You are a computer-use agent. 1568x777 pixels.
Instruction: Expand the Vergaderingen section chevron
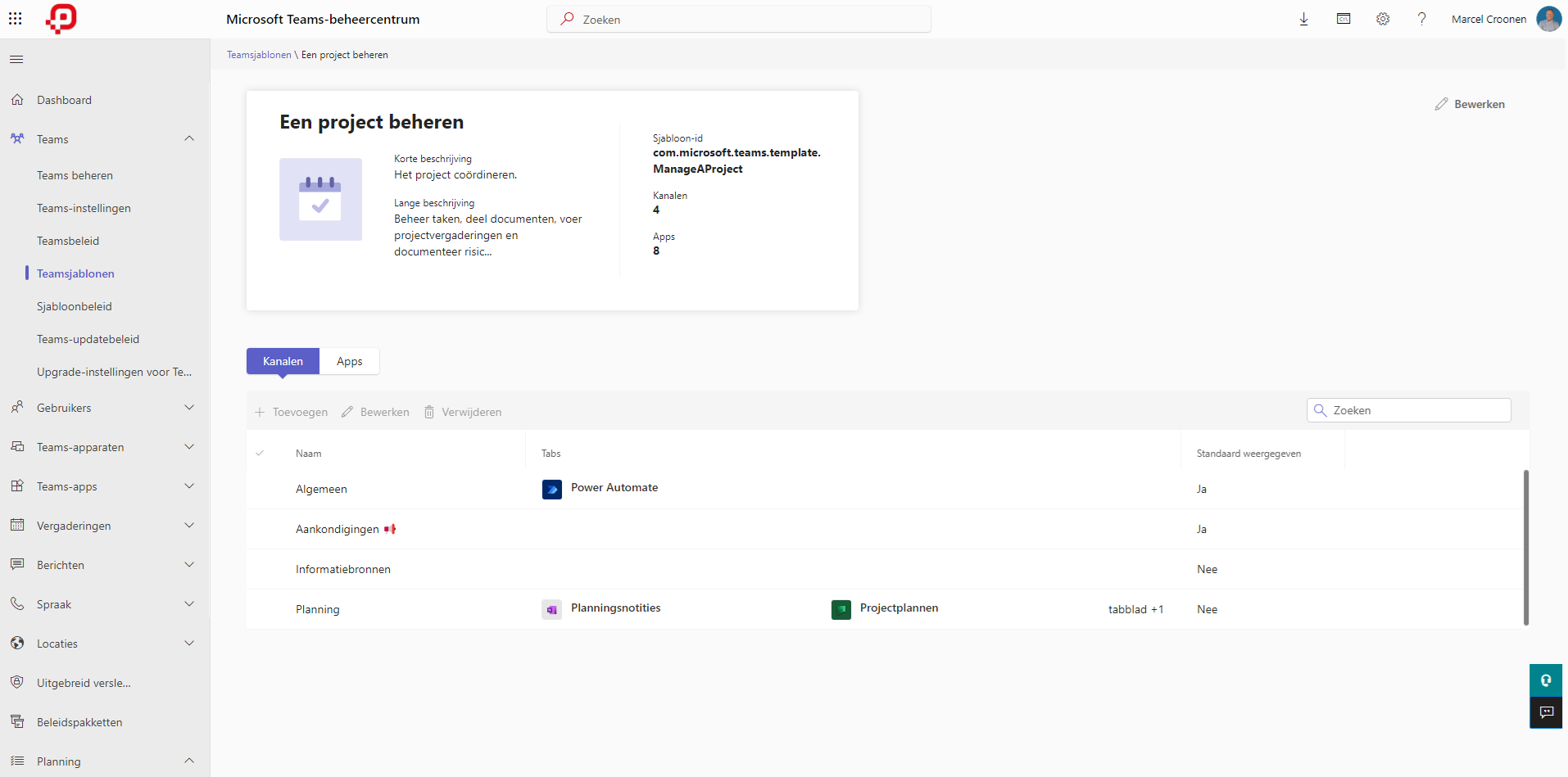[x=189, y=525]
